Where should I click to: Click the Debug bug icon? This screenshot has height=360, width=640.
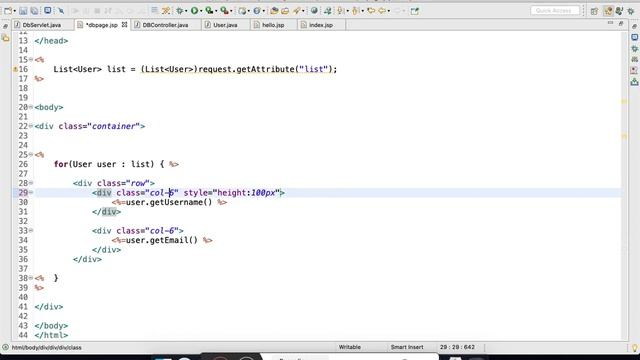(179, 11)
